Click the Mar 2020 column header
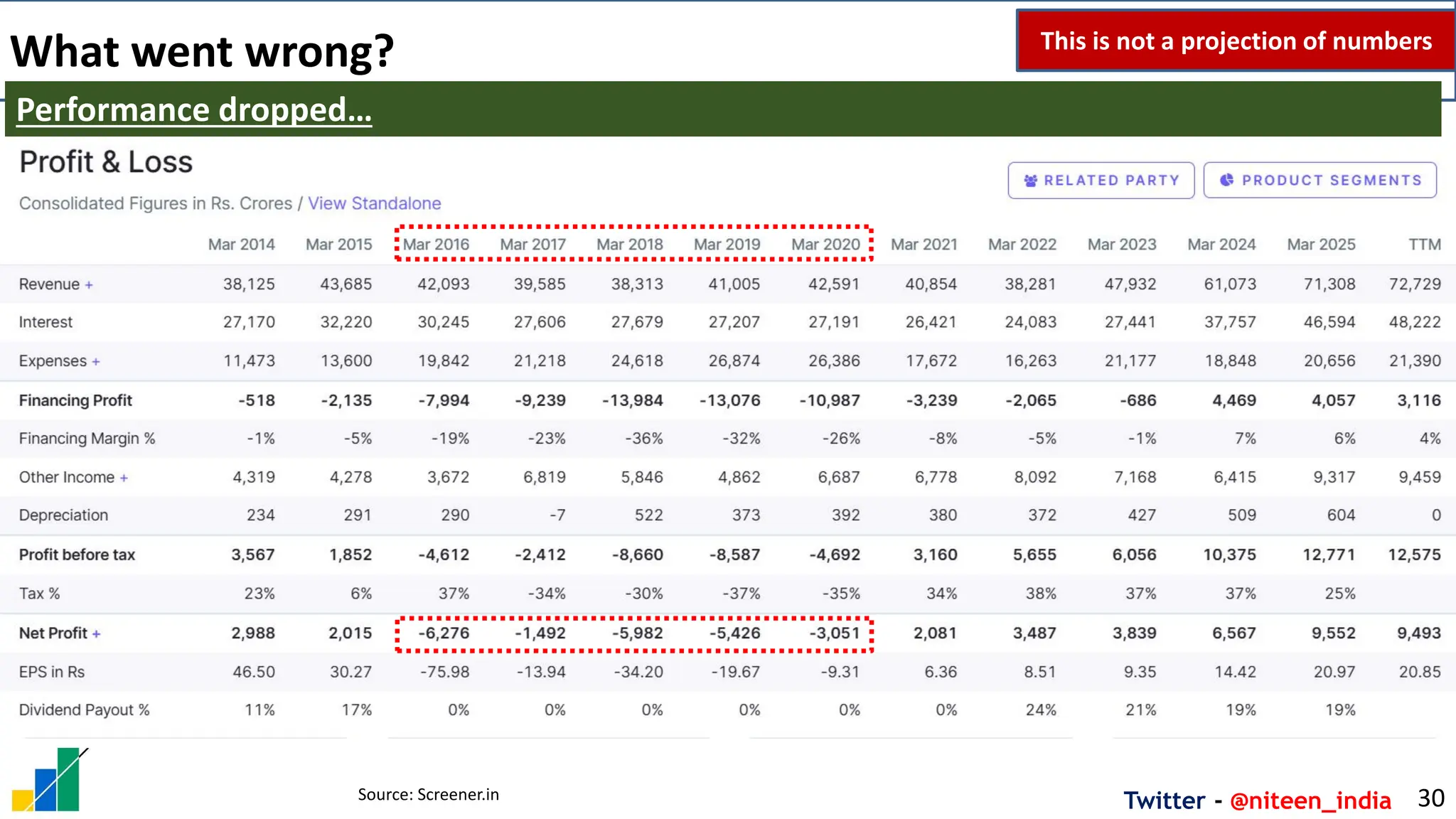The width and height of the screenshot is (1456, 819). [x=826, y=245]
